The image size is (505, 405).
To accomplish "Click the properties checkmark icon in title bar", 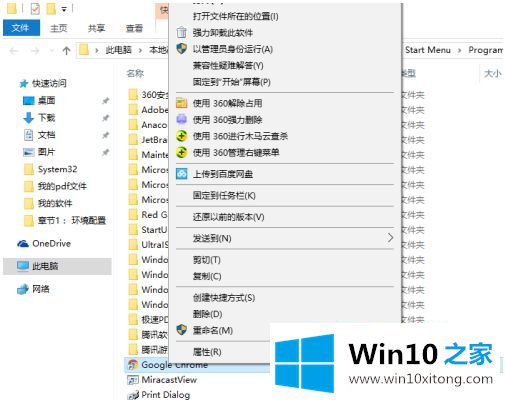I will pos(35,9).
